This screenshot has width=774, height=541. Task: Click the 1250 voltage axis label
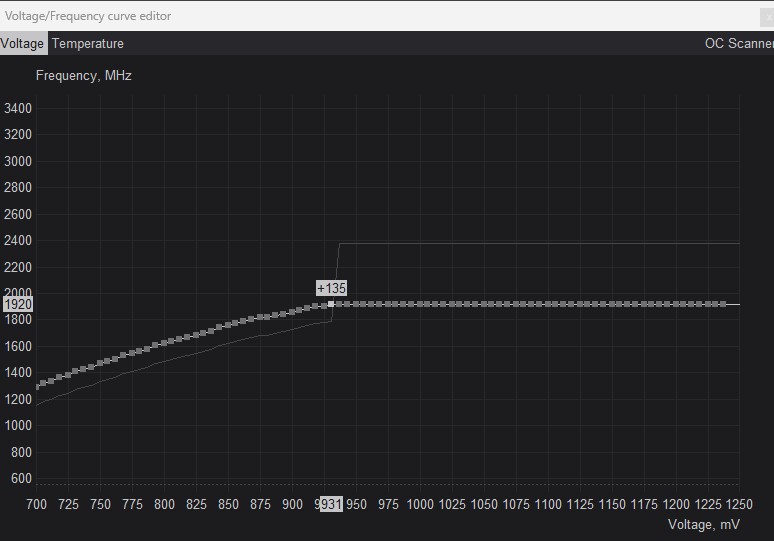[739, 504]
